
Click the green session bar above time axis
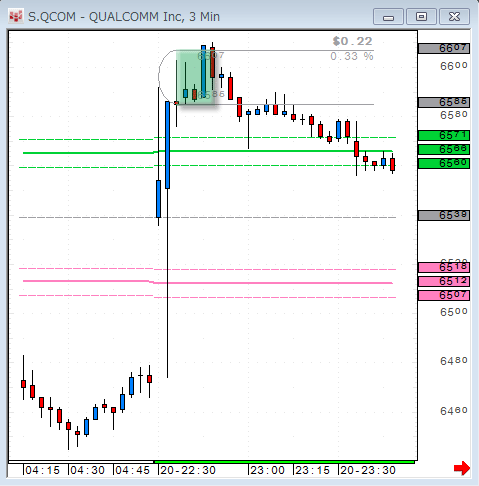pyautogui.click(x=284, y=462)
